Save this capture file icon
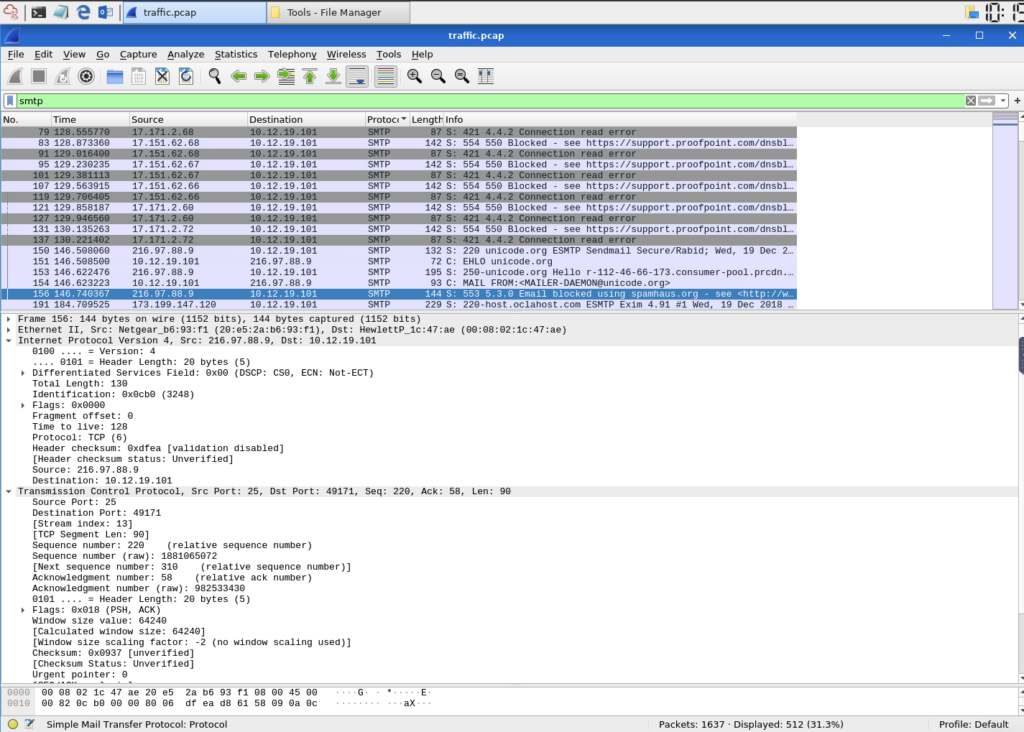Viewport: 1024px width, 732px height. coord(138,76)
